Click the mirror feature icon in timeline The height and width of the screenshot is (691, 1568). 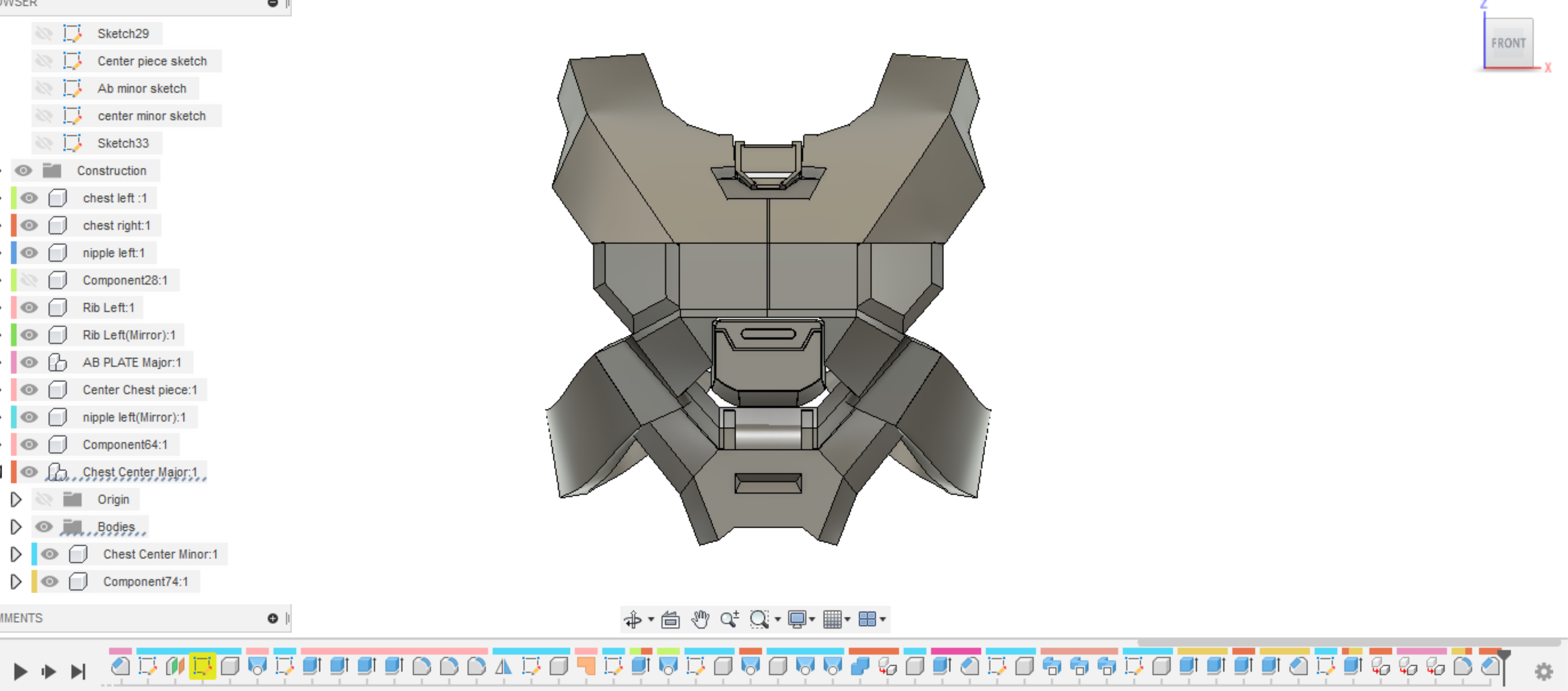click(503, 666)
